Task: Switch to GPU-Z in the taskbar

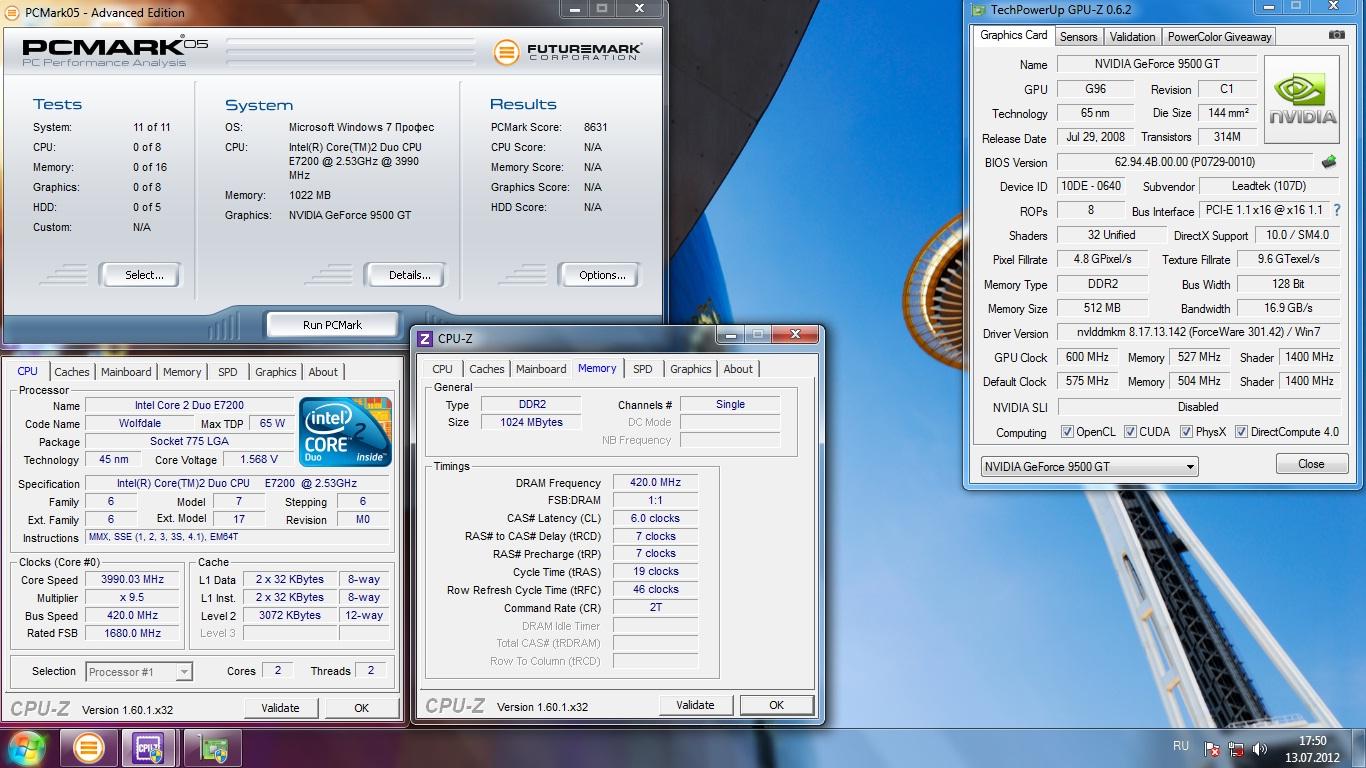Action: click(212, 748)
